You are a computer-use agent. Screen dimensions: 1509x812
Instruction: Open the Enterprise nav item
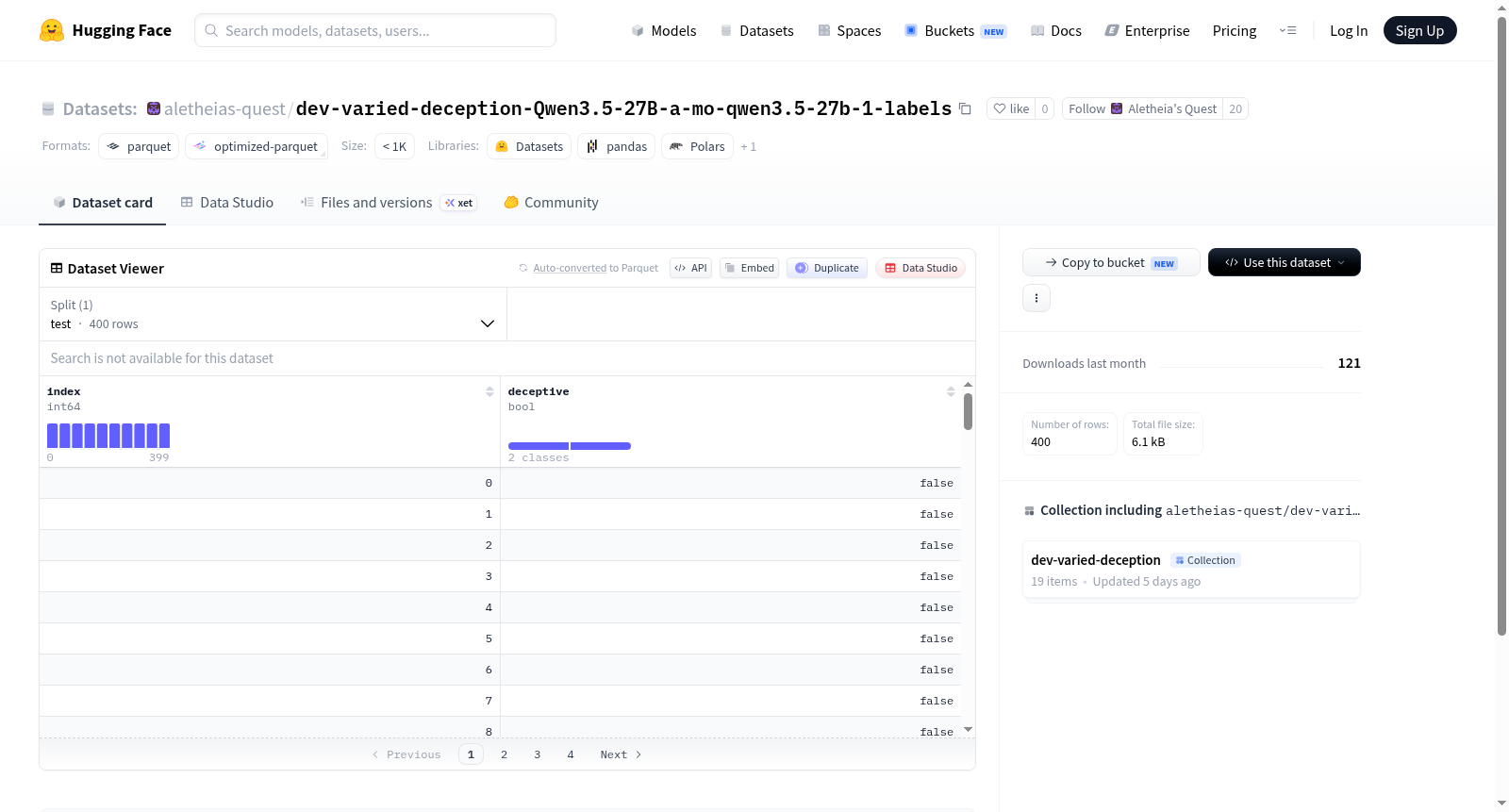click(x=1147, y=30)
